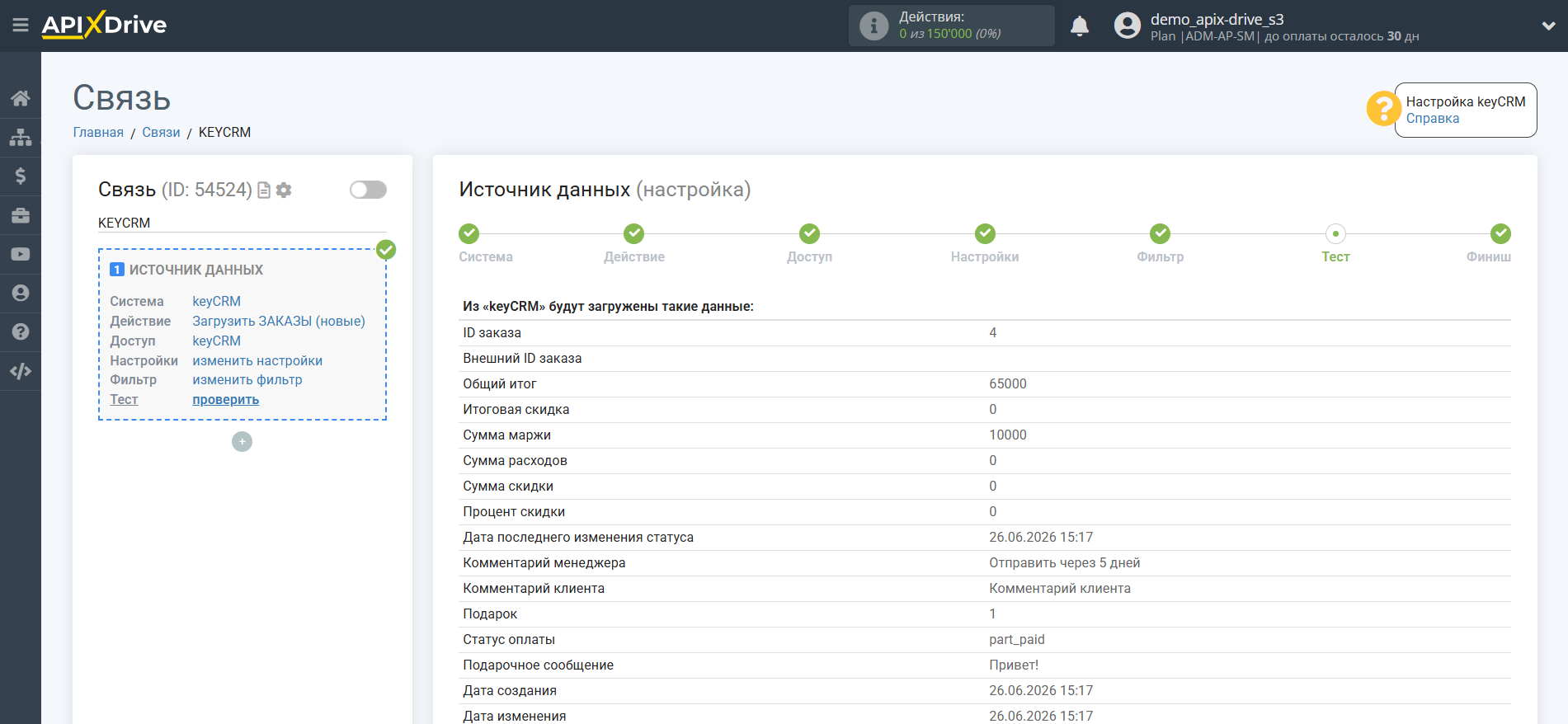
Task: Click the keyCRM system link
Action: 216,301
